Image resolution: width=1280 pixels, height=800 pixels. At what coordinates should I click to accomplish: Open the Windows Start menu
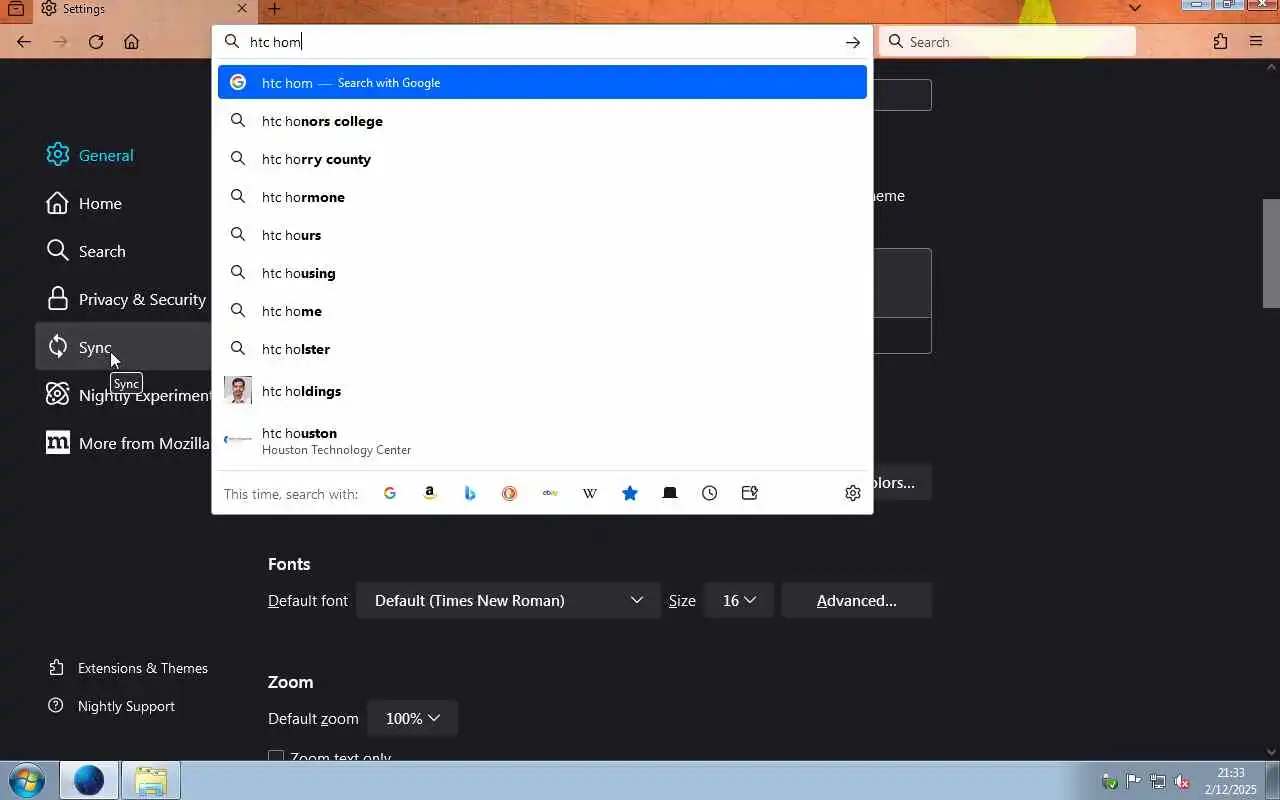click(27, 780)
